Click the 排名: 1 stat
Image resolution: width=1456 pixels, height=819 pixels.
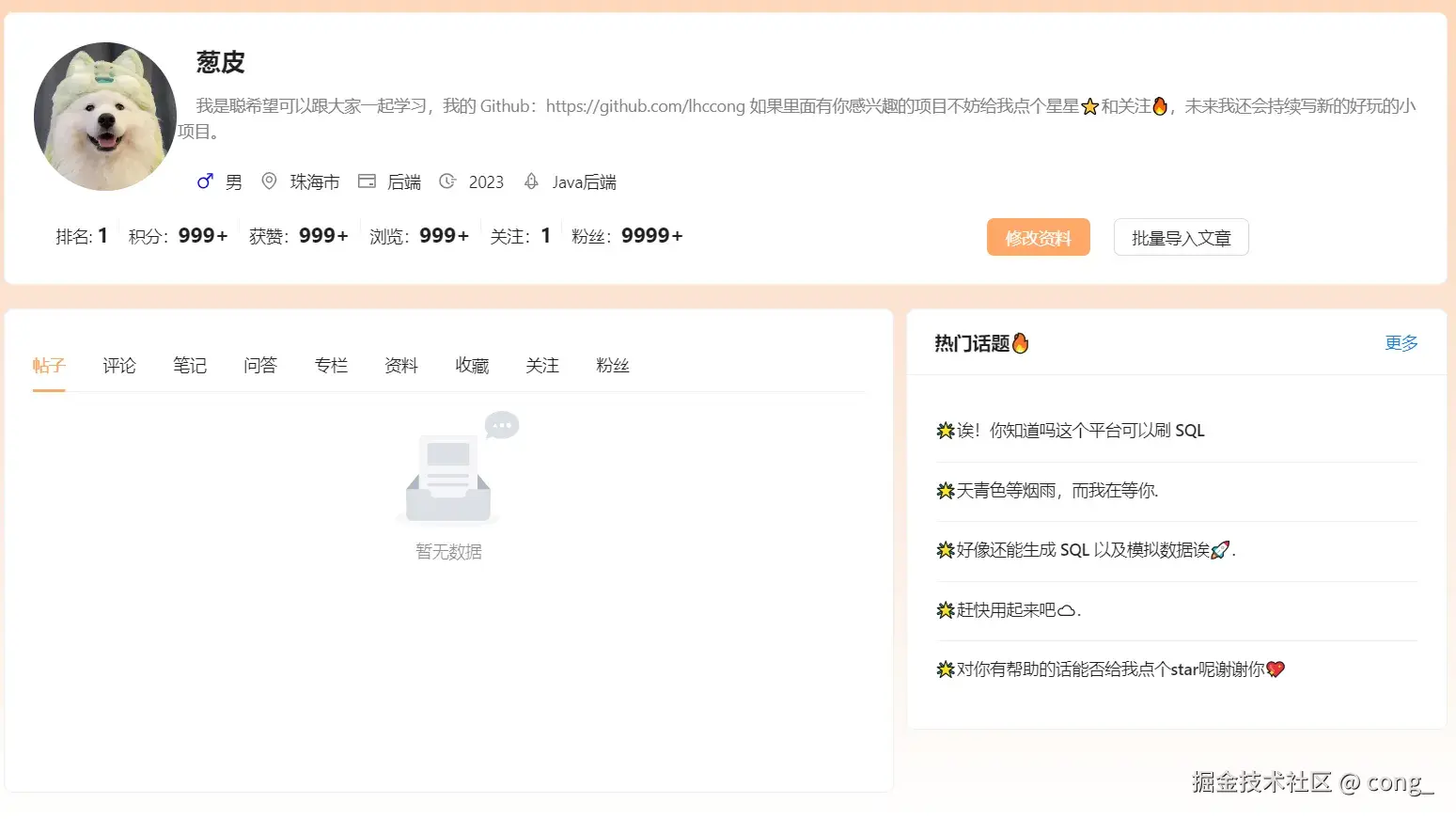(82, 236)
